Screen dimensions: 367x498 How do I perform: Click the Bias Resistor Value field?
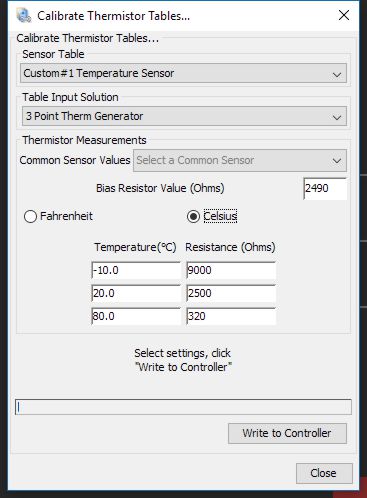point(325,188)
